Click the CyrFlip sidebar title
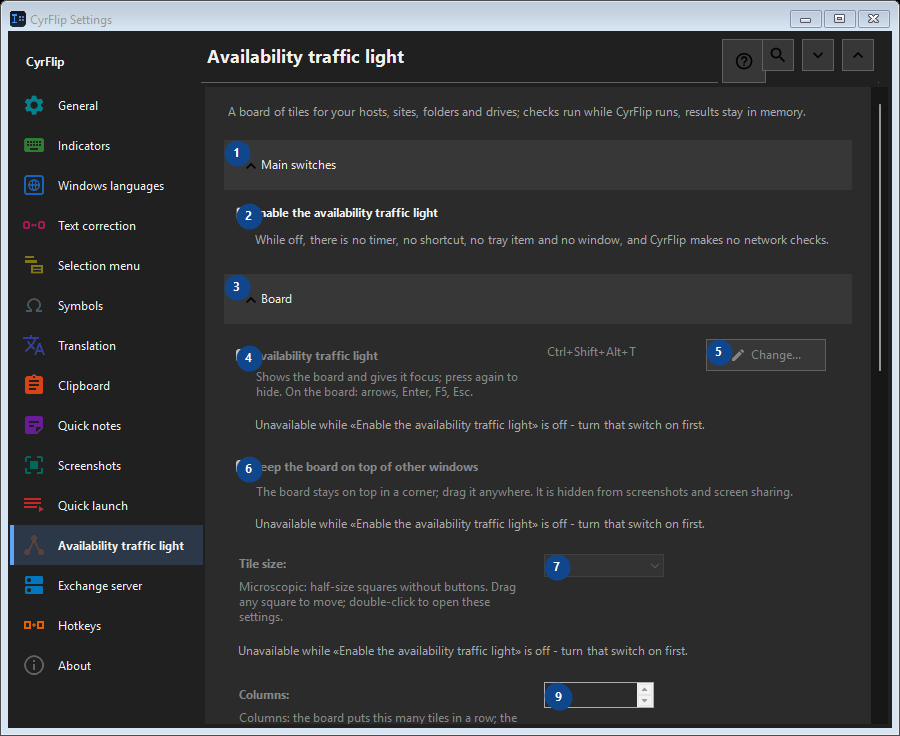Image resolution: width=900 pixels, height=736 pixels. [45, 62]
